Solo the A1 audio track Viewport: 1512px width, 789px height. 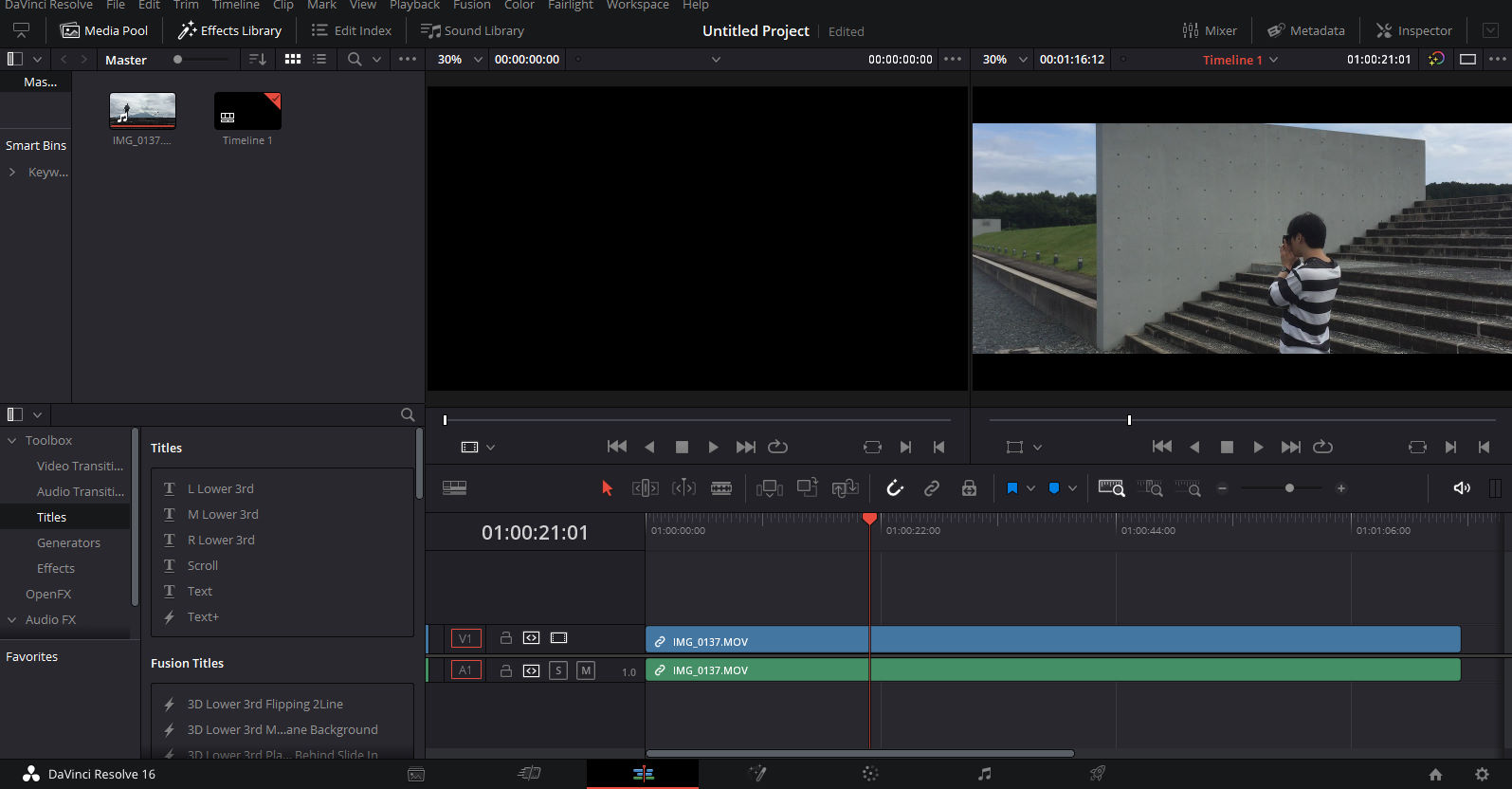[x=558, y=670]
